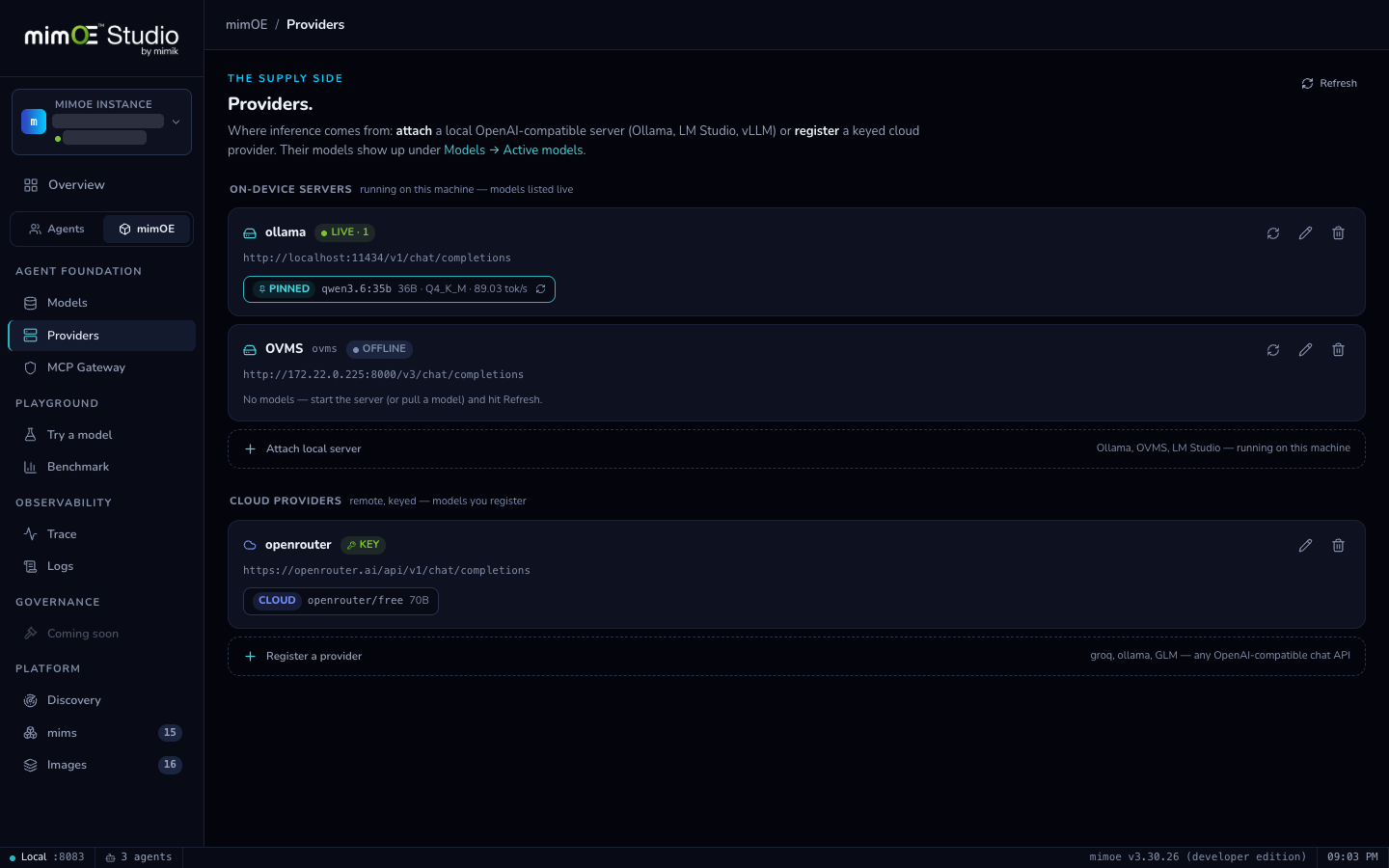Open the Logs view
This screenshot has height=868, width=1389.
coord(101,566)
